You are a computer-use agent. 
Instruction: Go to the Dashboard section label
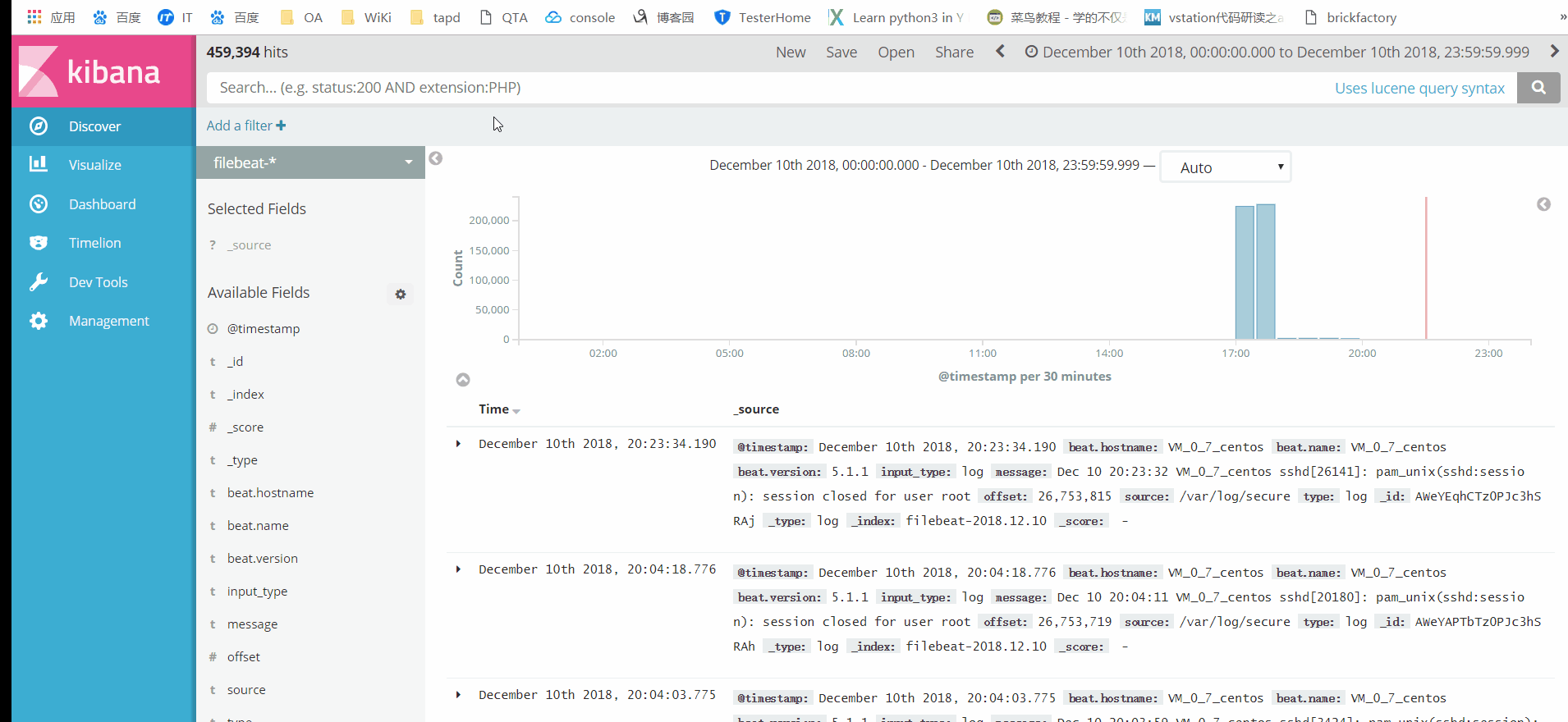click(103, 204)
